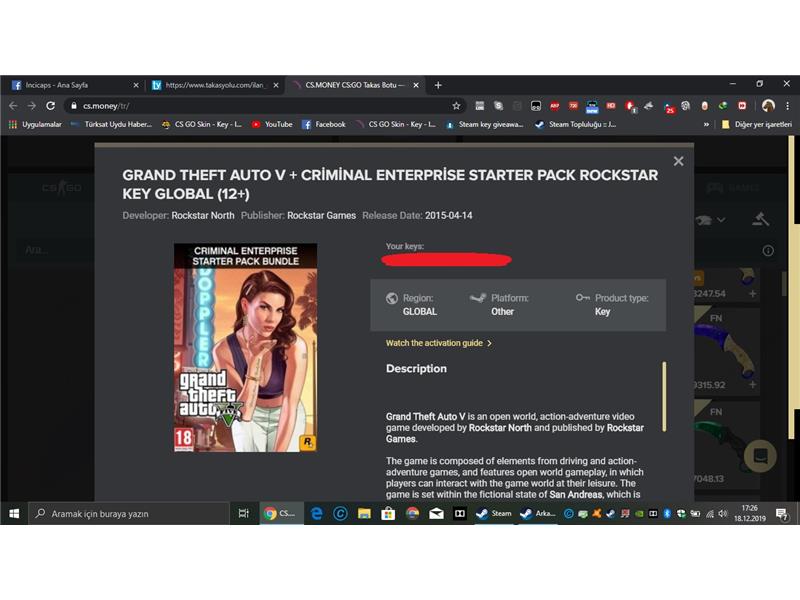Open the Windows notification center
This screenshot has width=800, height=600.
(782, 514)
